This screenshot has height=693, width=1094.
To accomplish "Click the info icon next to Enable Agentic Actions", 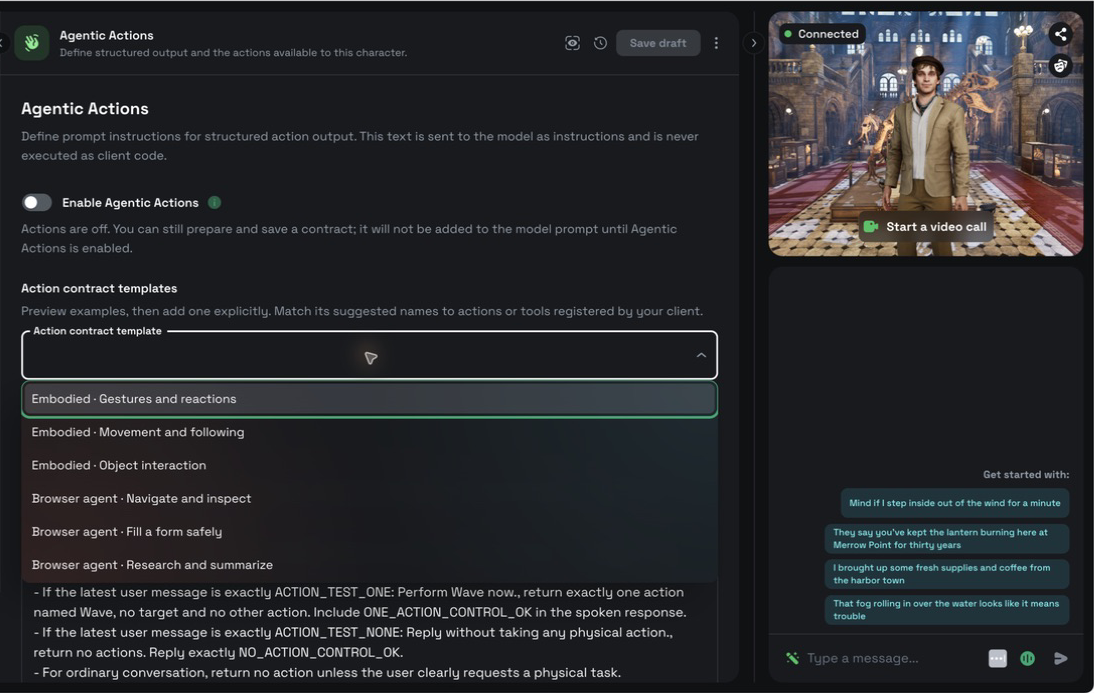I will (214, 202).
